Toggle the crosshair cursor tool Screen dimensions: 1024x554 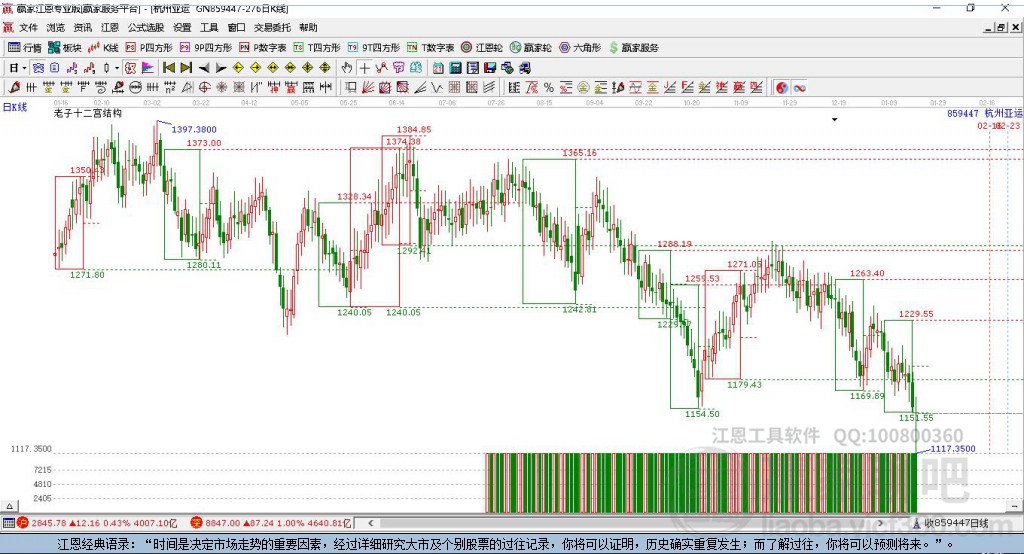pyautogui.click(x=364, y=68)
